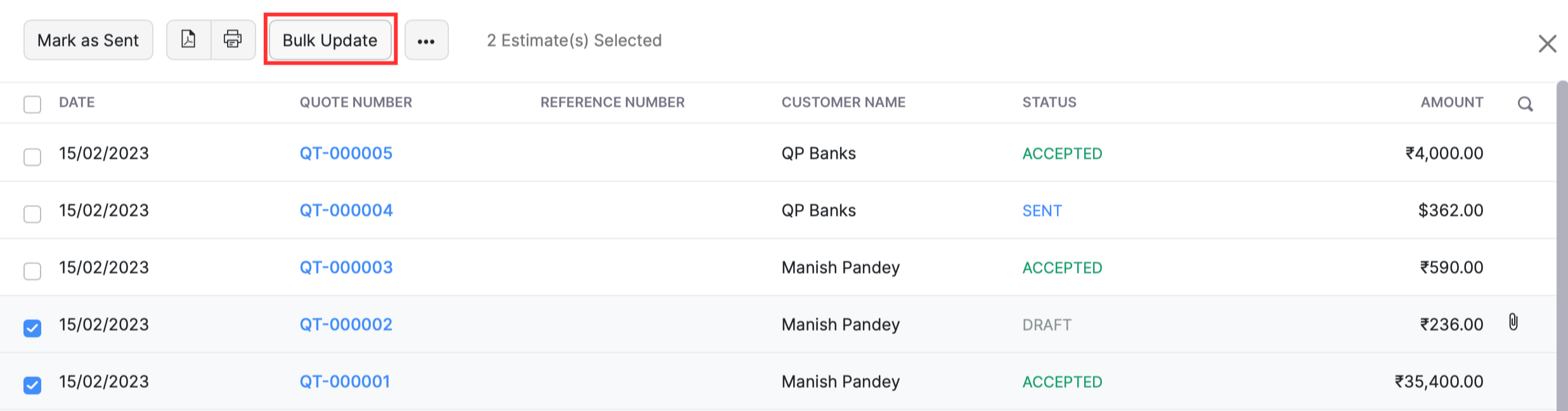The width and height of the screenshot is (1568, 411).
Task: Click the PDF export icon
Action: click(x=188, y=40)
